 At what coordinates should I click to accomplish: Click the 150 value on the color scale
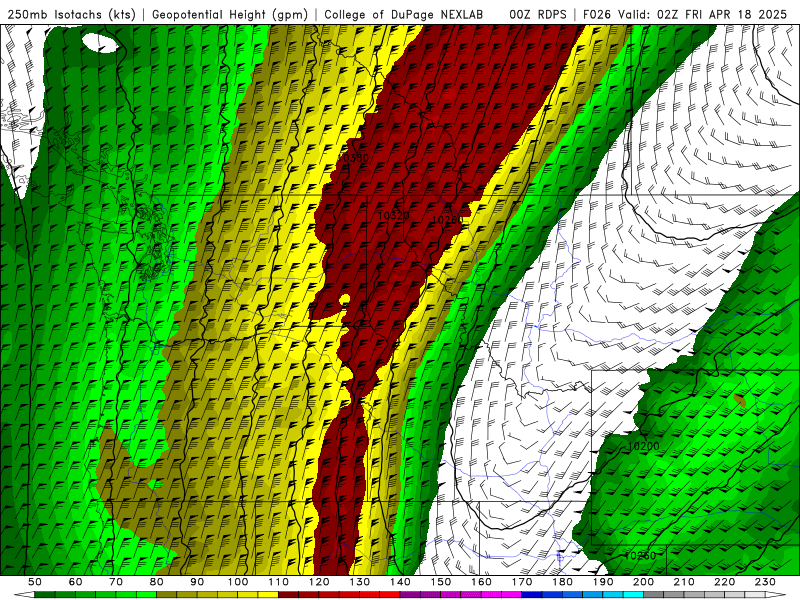coord(441,582)
